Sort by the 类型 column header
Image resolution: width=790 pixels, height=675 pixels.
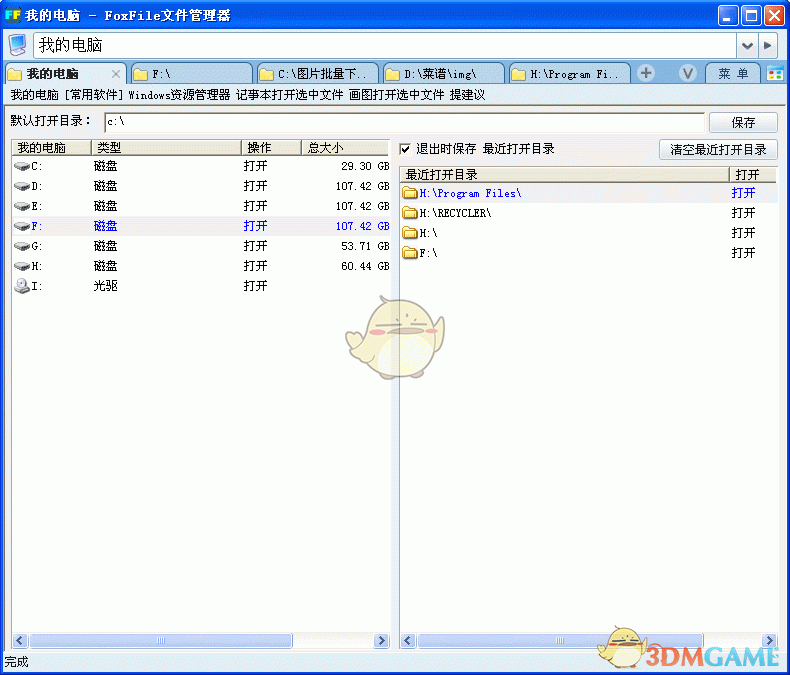pyautogui.click(x=166, y=148)
